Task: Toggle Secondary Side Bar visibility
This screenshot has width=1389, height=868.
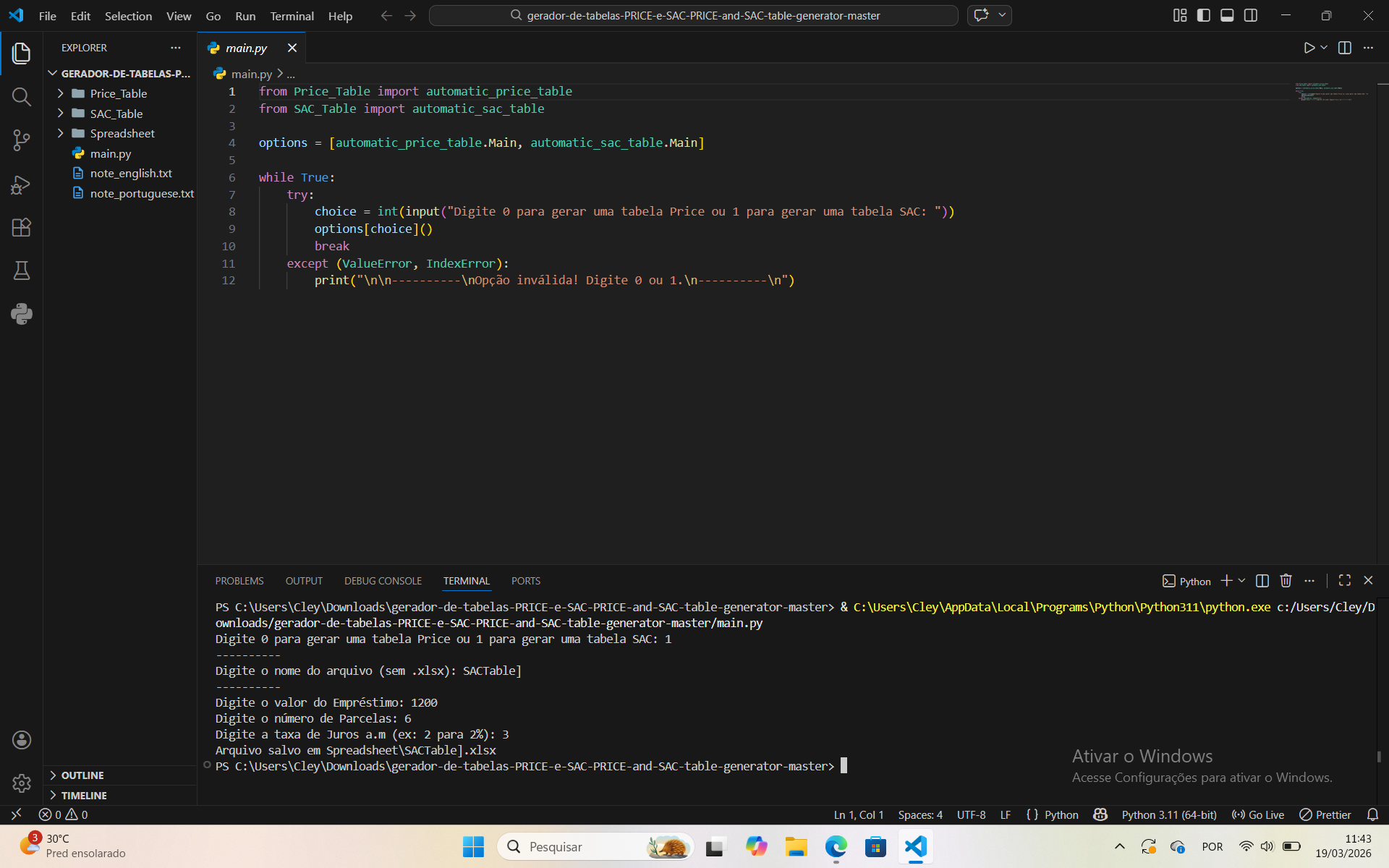Action: 1251,15
